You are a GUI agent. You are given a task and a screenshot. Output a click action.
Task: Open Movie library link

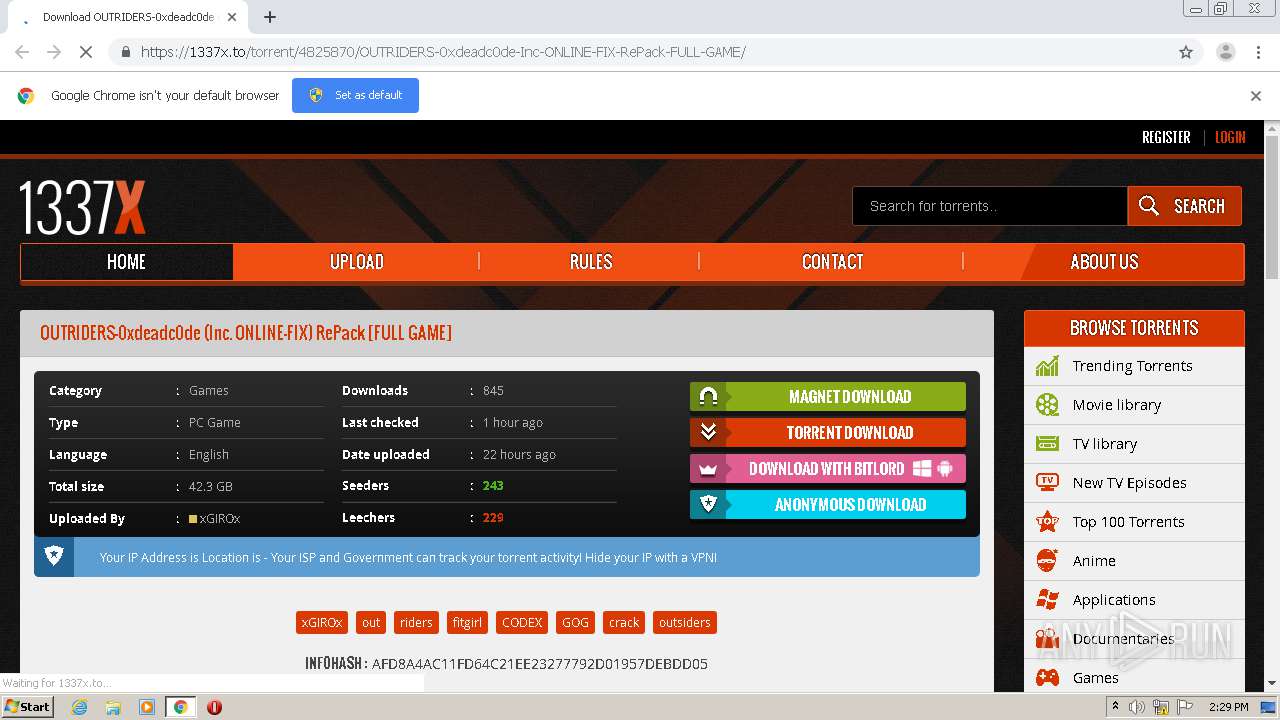click(x=1117, y=405)
